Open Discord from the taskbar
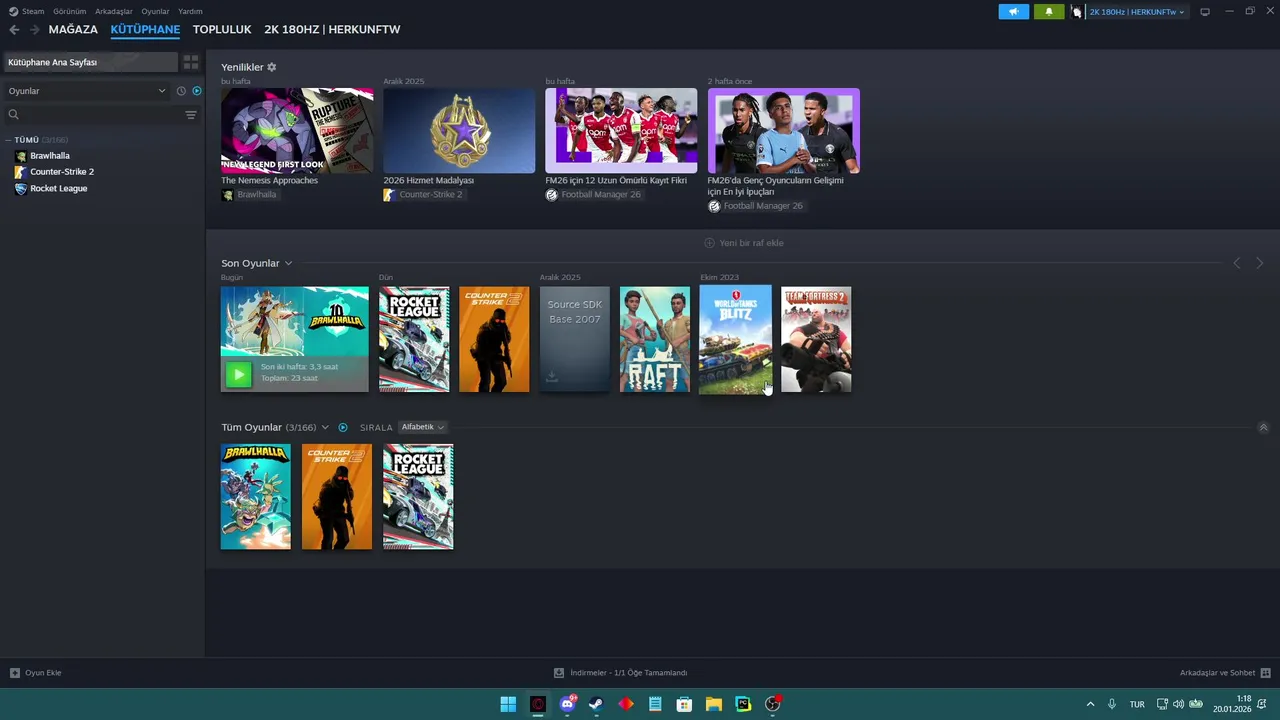 pos(567,704)
